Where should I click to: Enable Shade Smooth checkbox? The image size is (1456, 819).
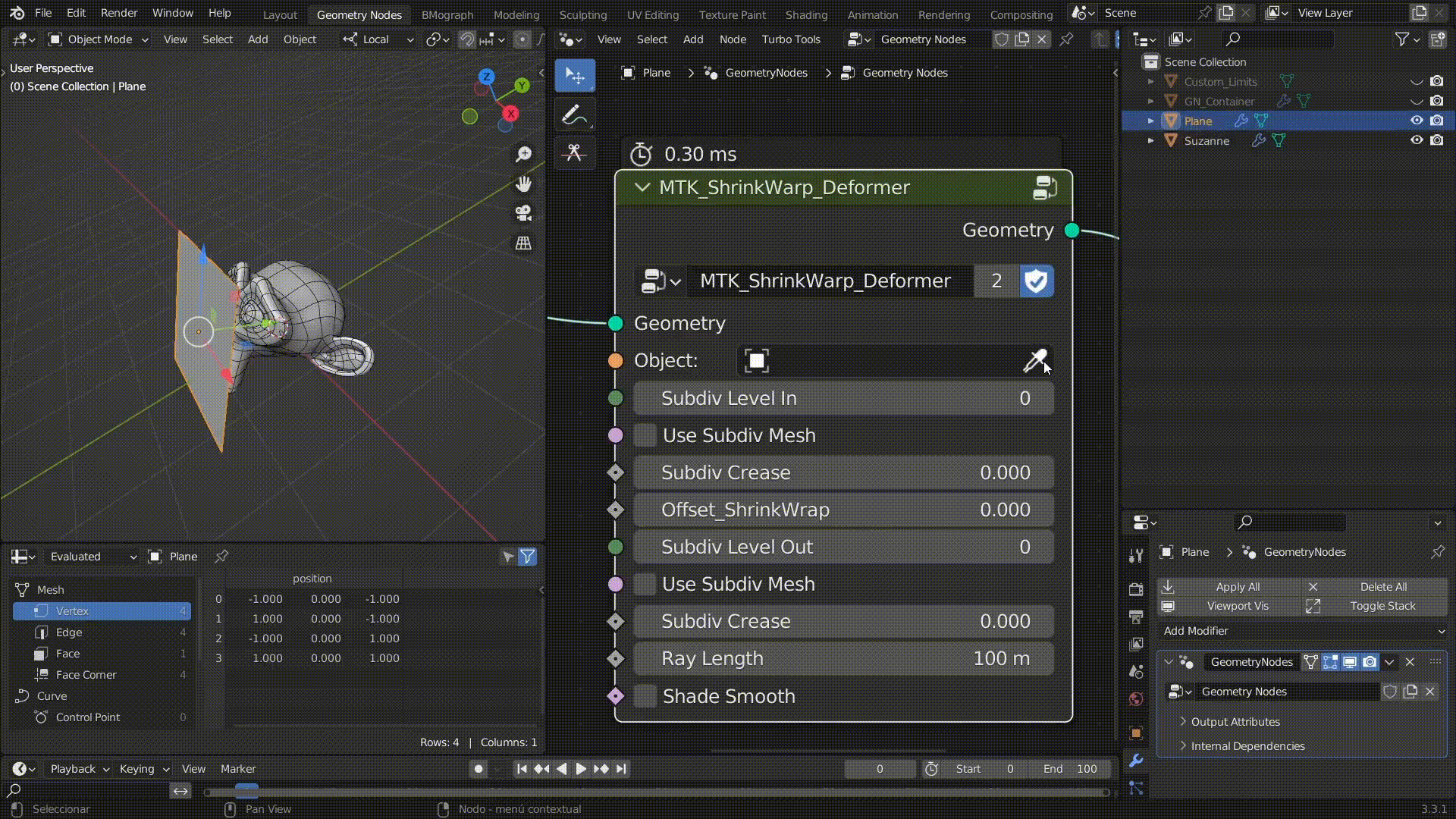tap(645, 696)
